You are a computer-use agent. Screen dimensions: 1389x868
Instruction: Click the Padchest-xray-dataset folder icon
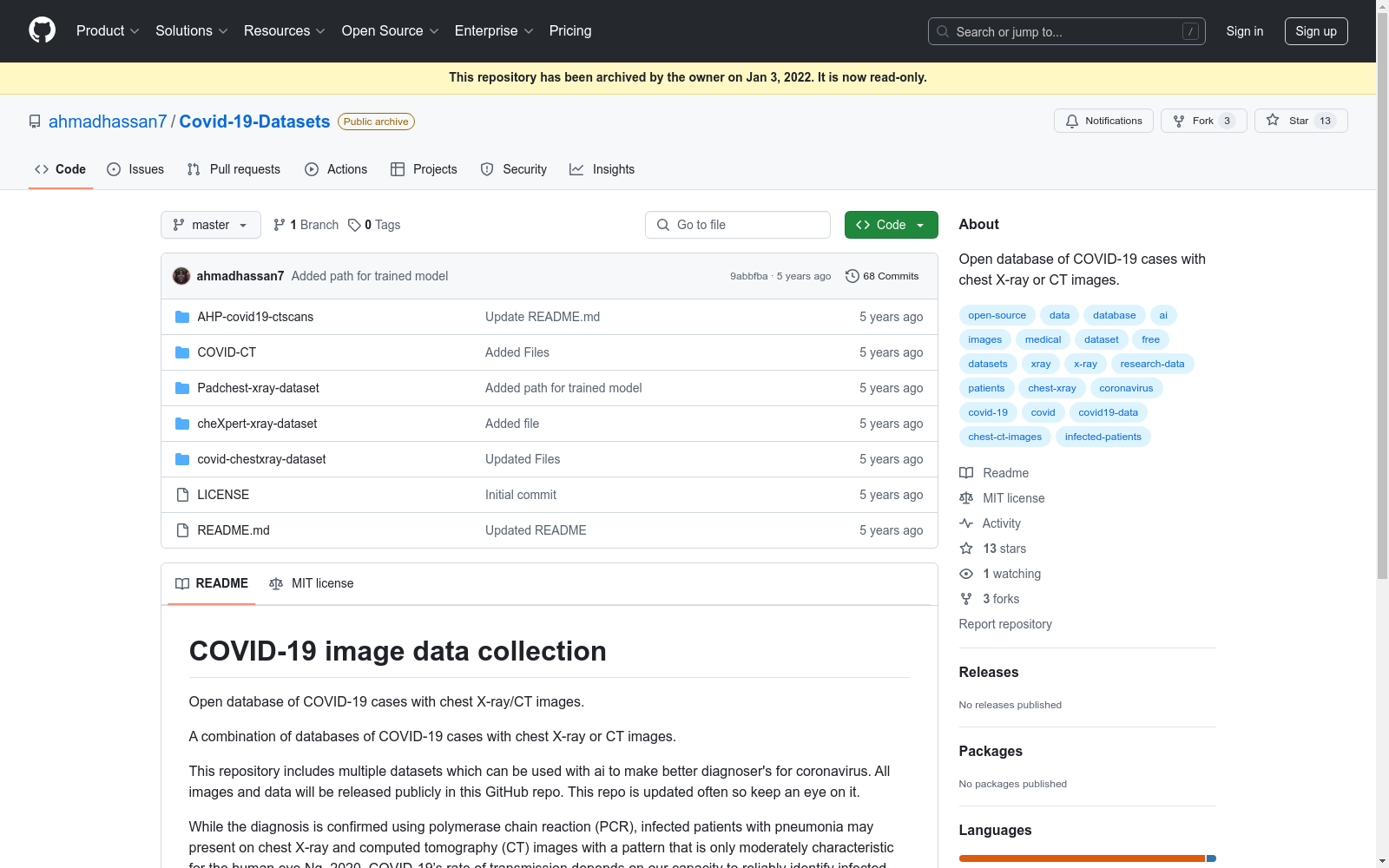(182, 388)
